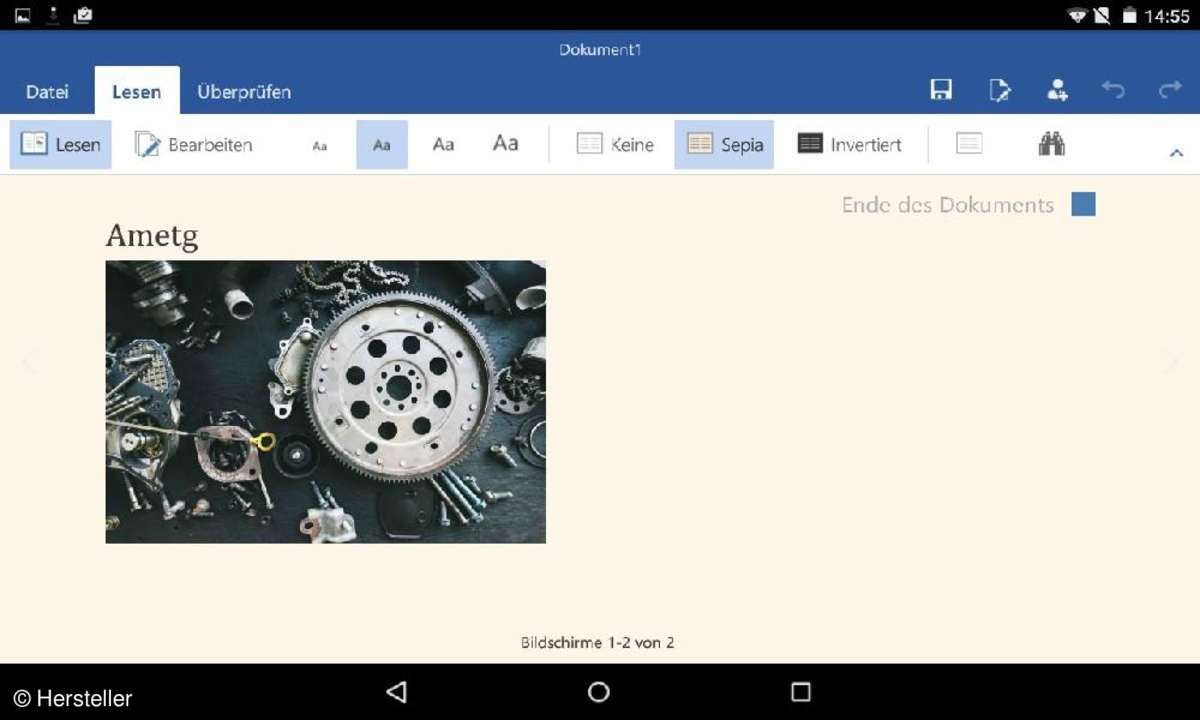Screen dimensions: 1200x720
Task: Tap the Save disk icon
Action: coord(940,91)
